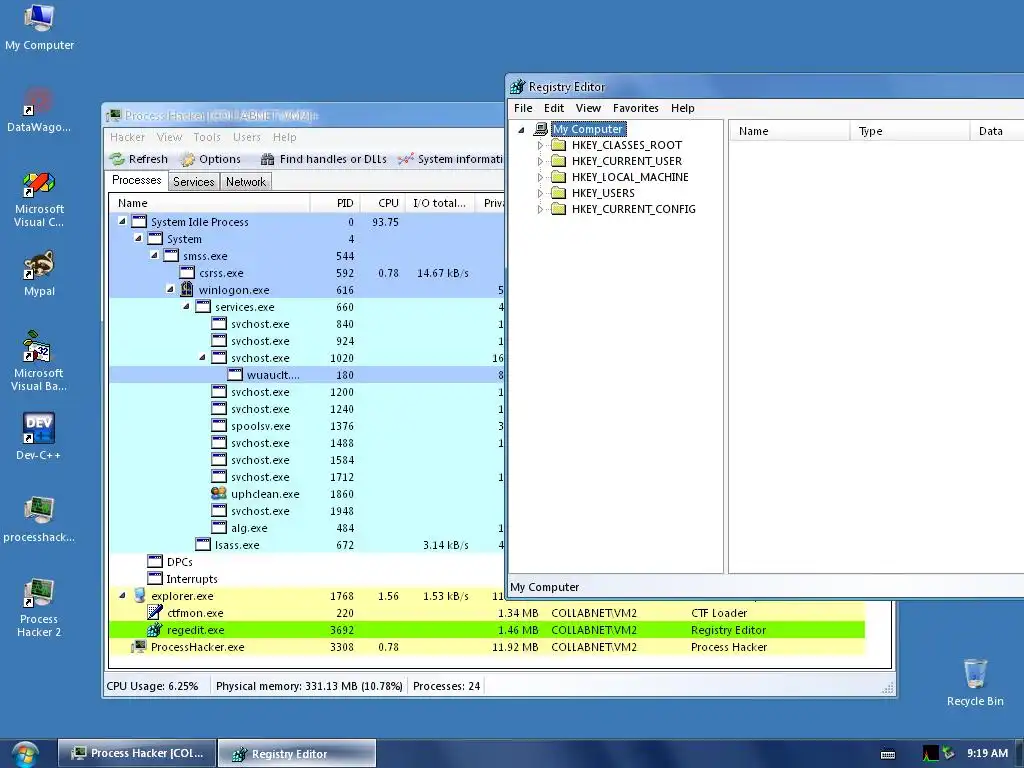Click the regedit.exe process icon
The width and height of the screenshot is (1024, 768).
(x=155, y=630)
